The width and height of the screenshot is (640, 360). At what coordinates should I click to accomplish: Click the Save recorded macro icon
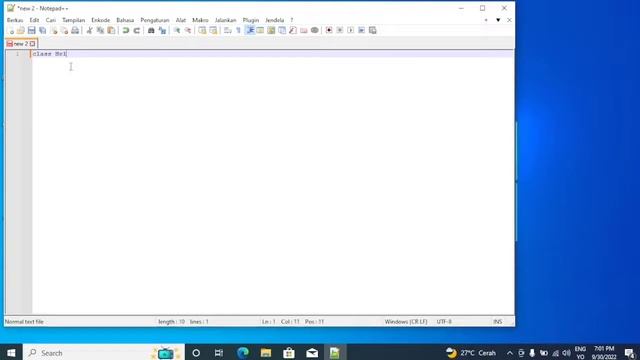(373, 31)
